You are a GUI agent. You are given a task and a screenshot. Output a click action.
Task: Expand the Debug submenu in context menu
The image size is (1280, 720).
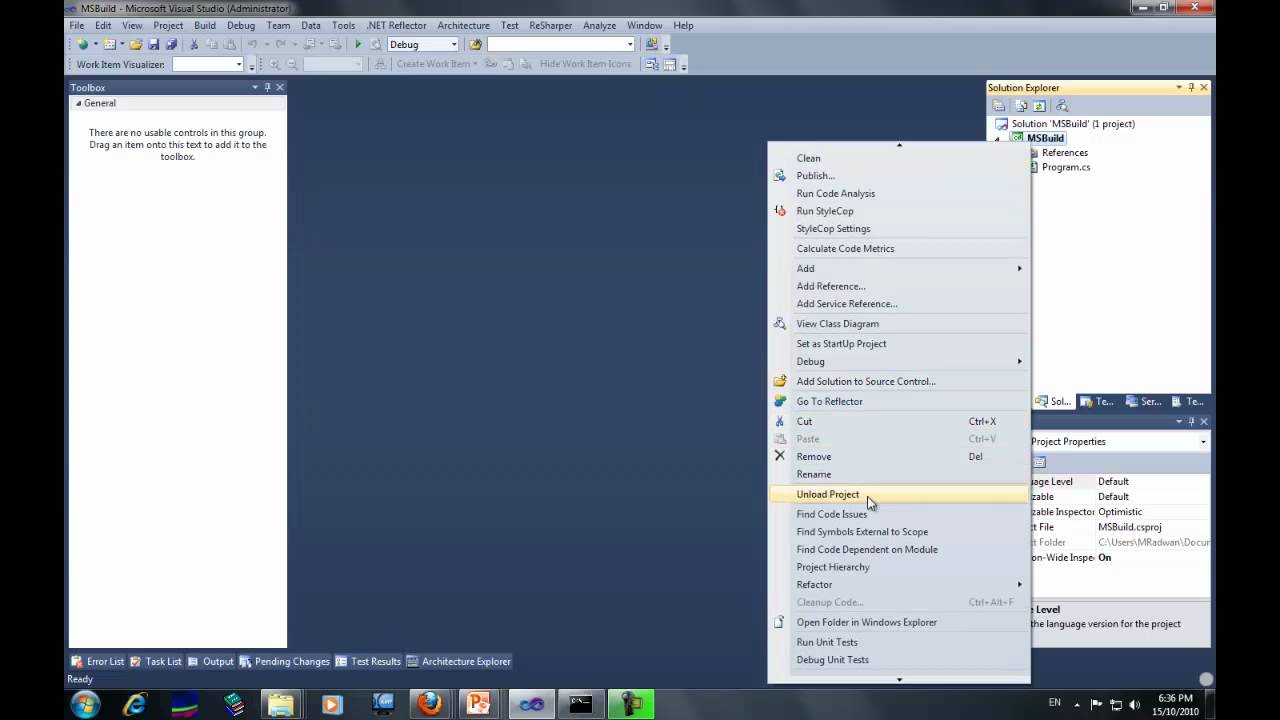point(1020,361)
